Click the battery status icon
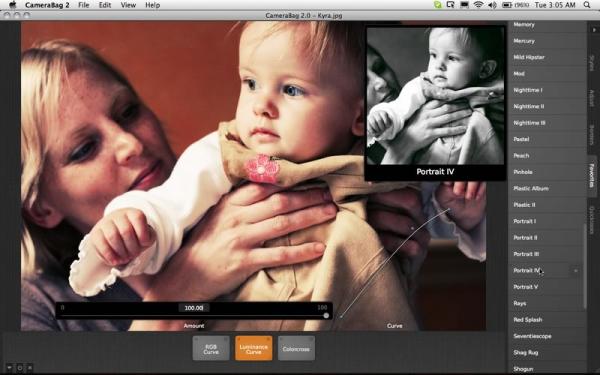Image resolution: width=600 pixels, height=375 pixels. click(x=507, y=5)
